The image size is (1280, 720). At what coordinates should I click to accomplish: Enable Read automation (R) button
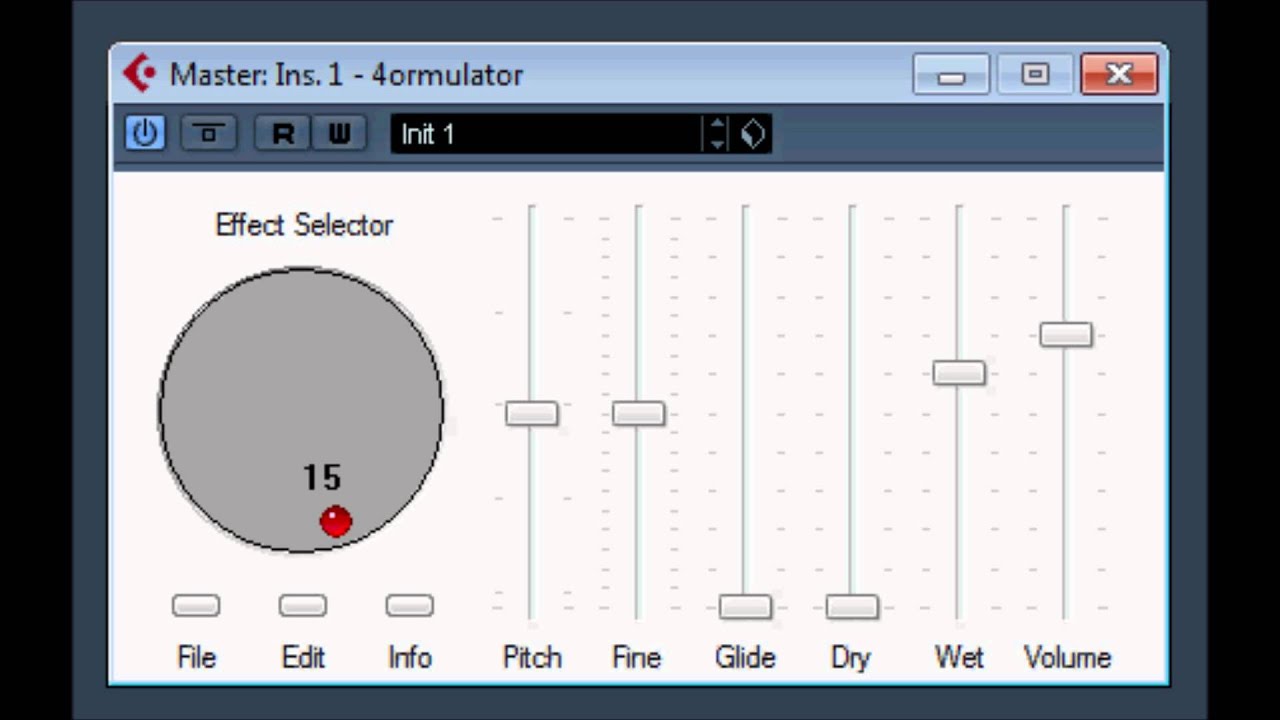point(283,133)
